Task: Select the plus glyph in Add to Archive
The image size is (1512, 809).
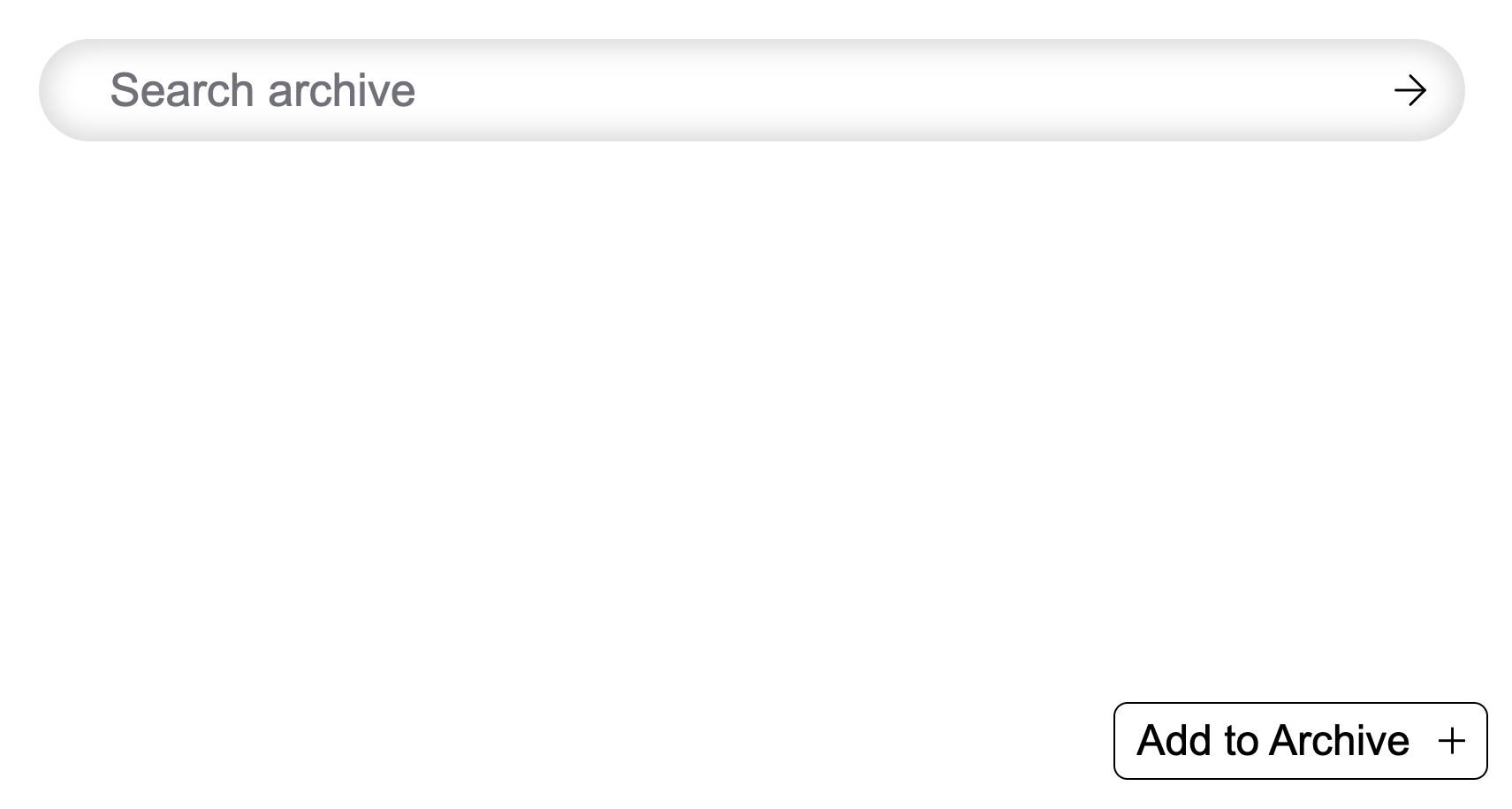Action: click(1451, 741)
